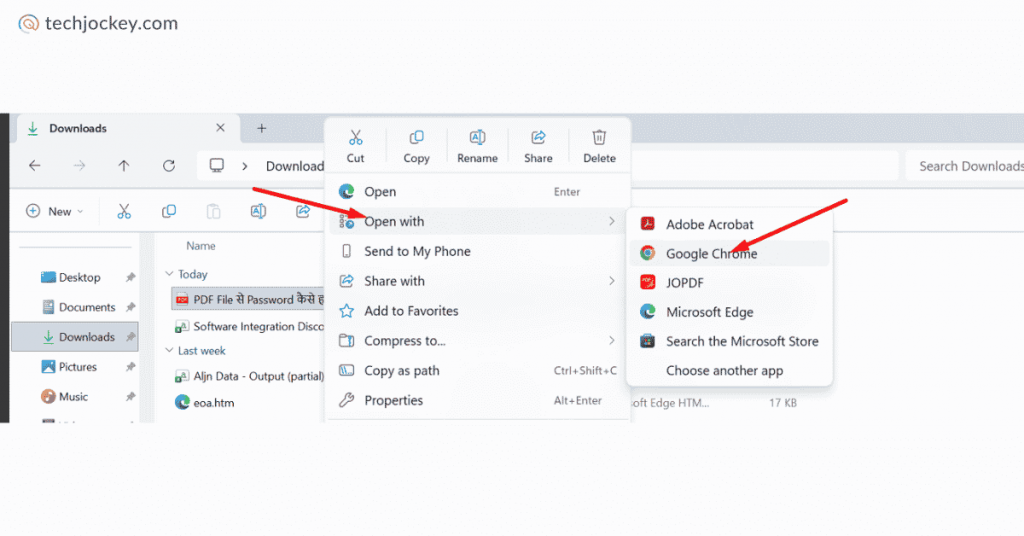Click the forward navigation arrow
The height and width of the screenshot is (536, 1024).
point(79,166)
